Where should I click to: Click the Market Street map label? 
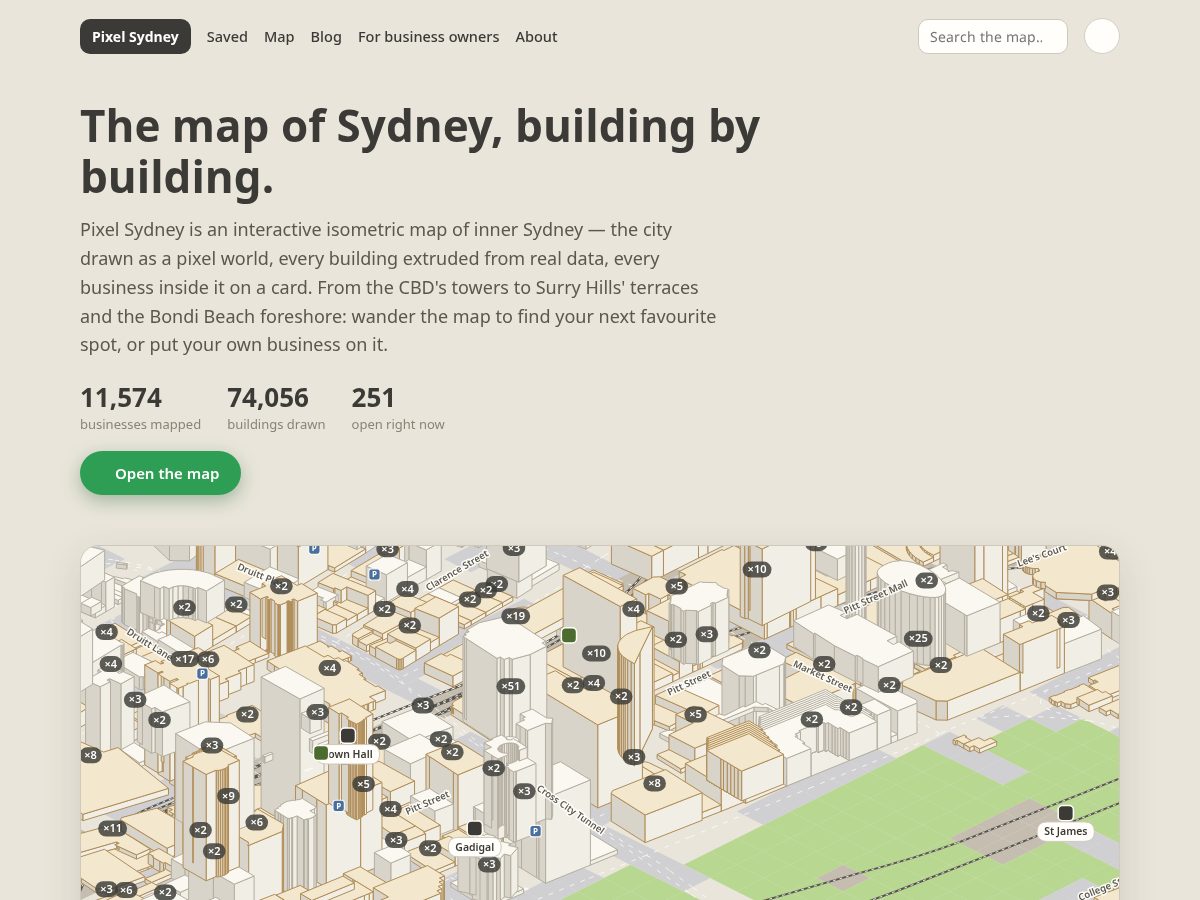[822, 676]
